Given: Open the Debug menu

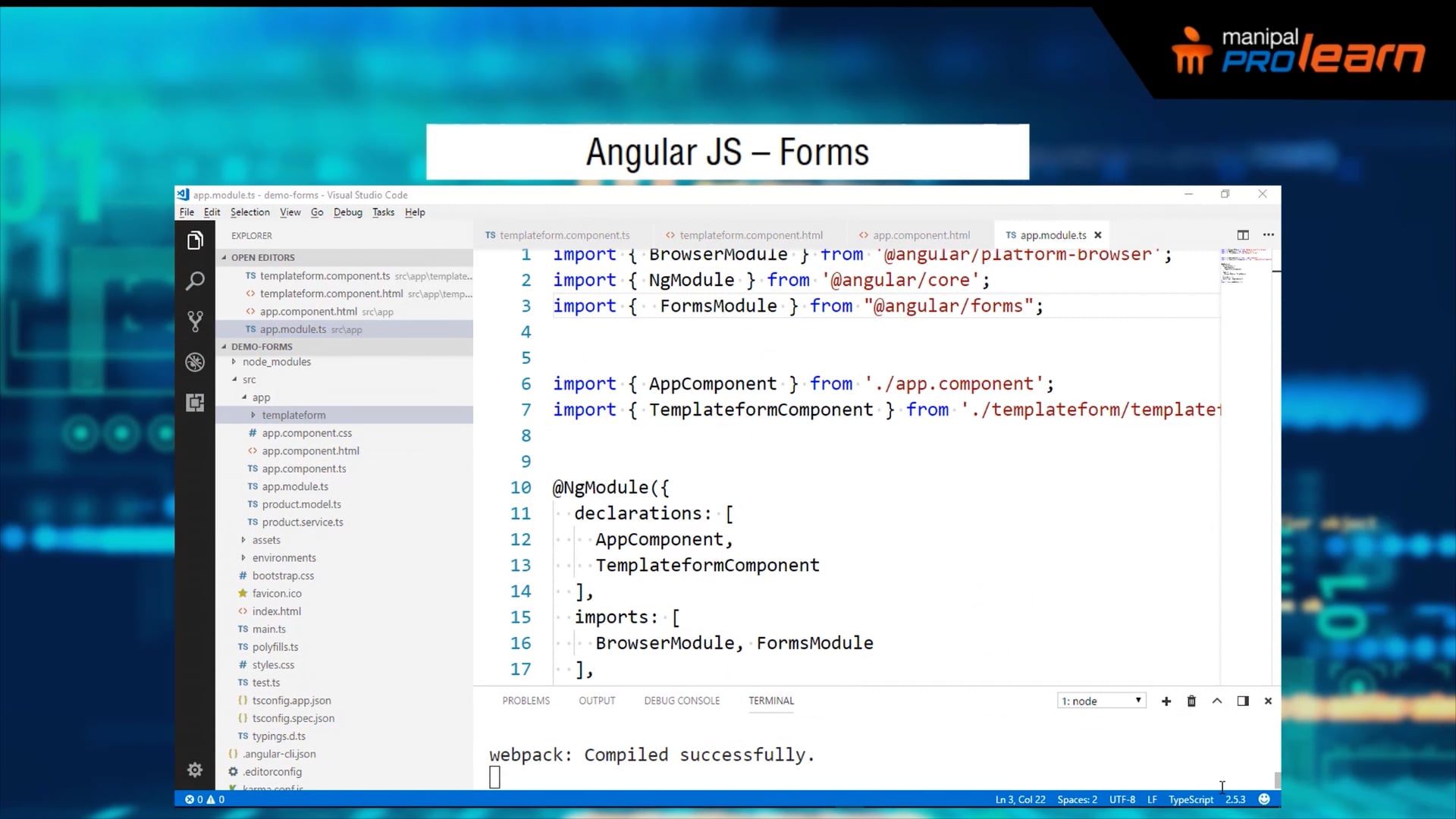Looking at the screenshot, I should coord(347,212).
